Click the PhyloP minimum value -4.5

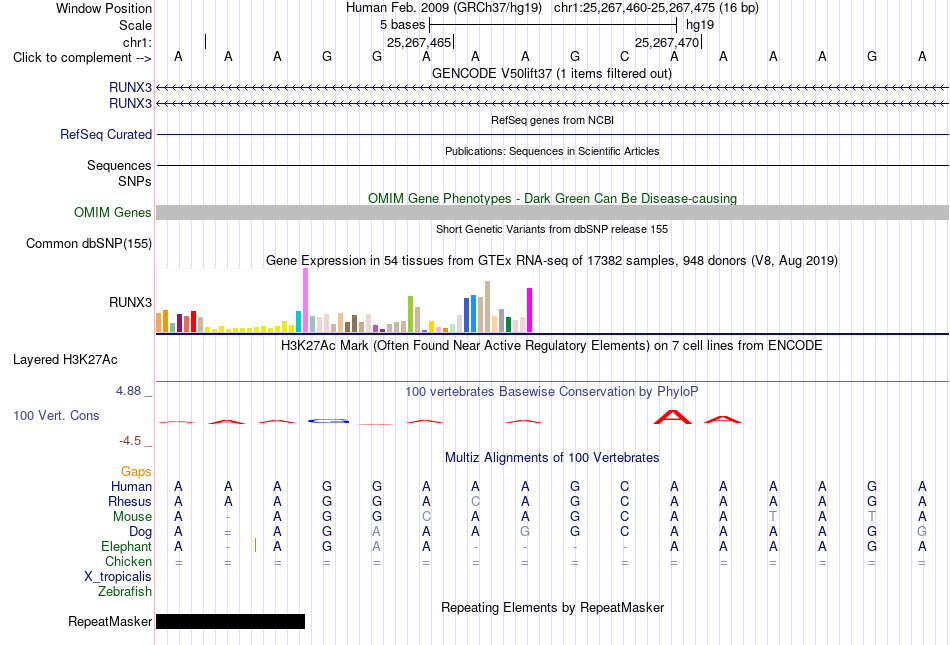point(130,441)
